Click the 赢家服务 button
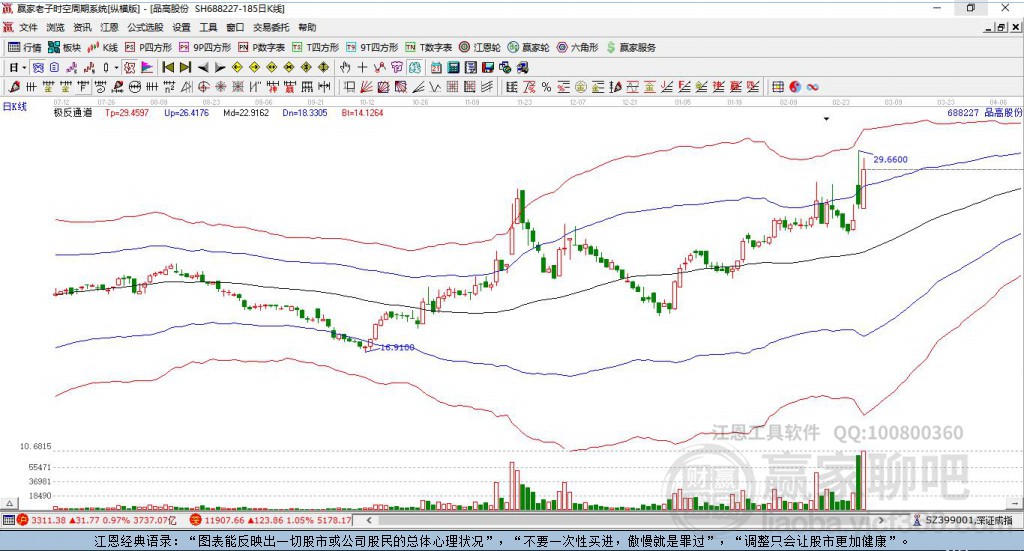The image size is (1024, 551). coord(631,48)
